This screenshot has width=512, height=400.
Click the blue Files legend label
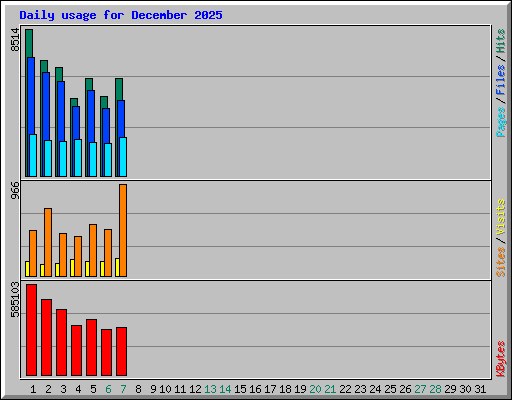coord(500,79)
